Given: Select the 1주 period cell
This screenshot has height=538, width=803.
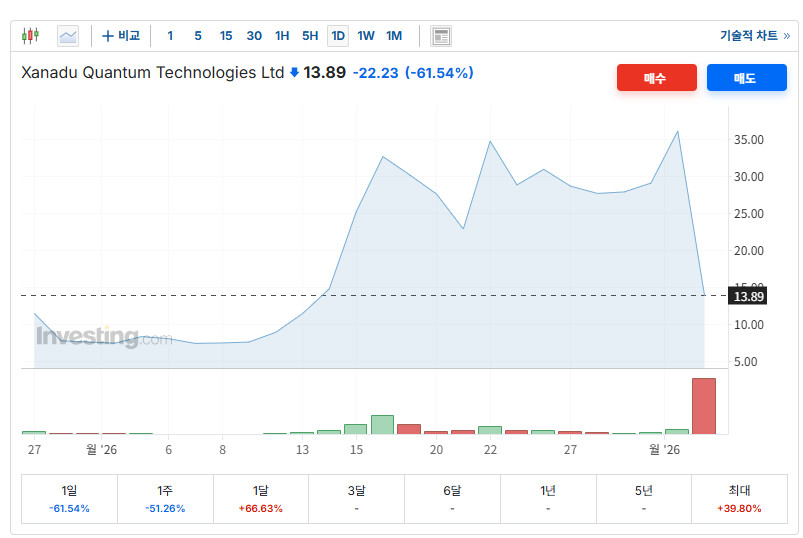Looking at the screenshot, I should [x=165, y=499].
